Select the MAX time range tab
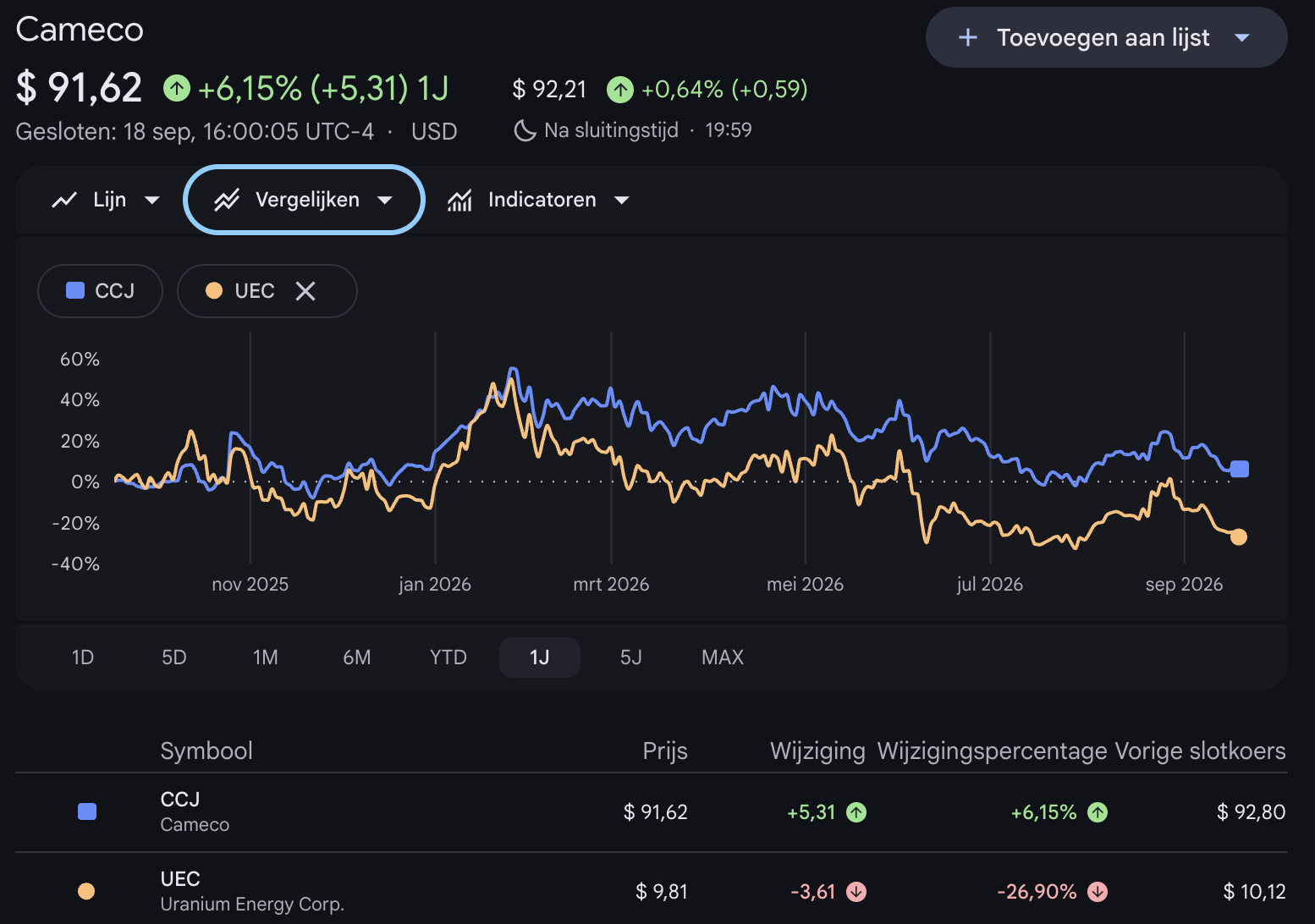Screen dimensions: 1315x924 723,657
